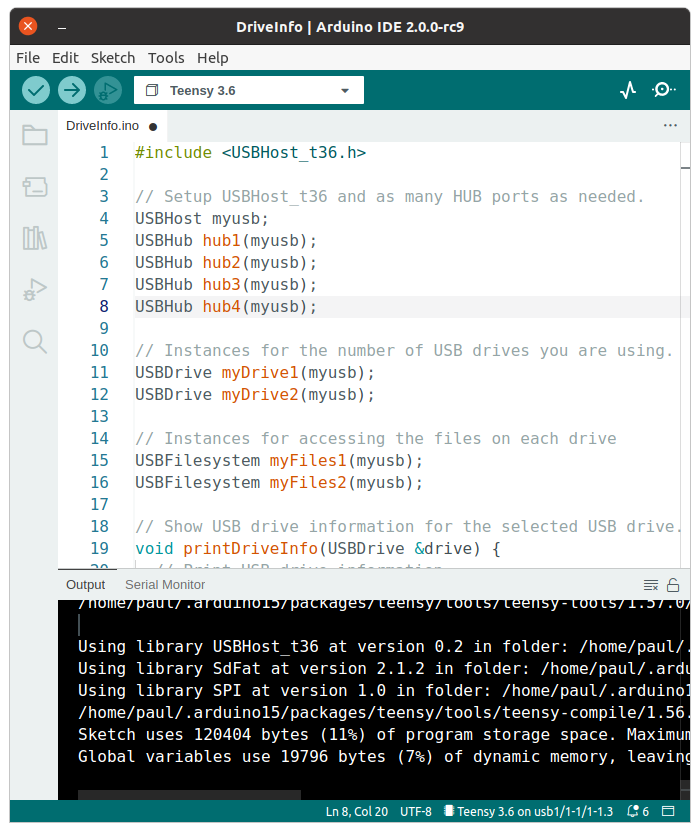Click the output horizontal scrollbar thumb

click(x=189, y=794)
